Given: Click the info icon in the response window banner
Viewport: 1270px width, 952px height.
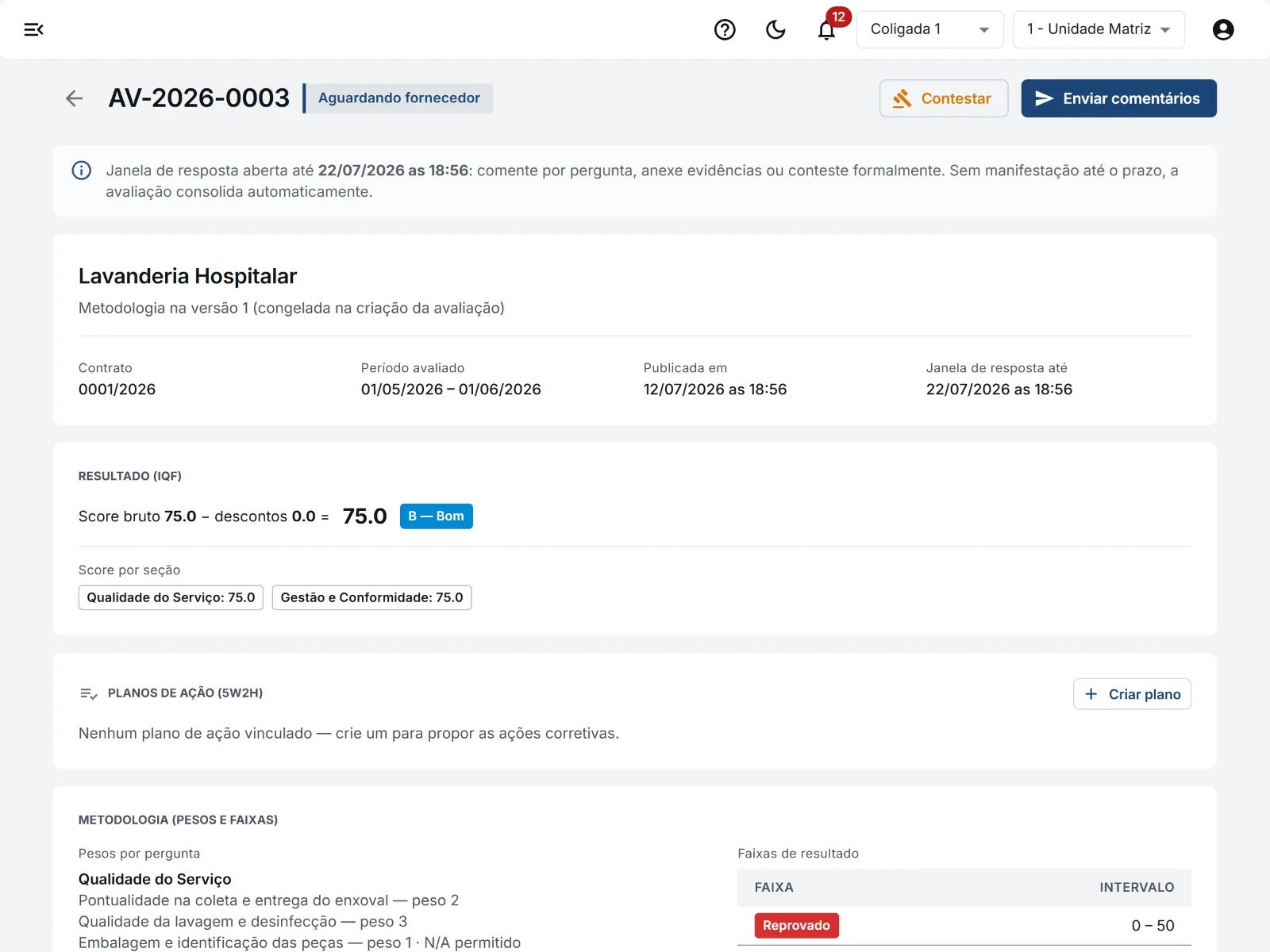Looking at the screenshot, I should (82, 171).
